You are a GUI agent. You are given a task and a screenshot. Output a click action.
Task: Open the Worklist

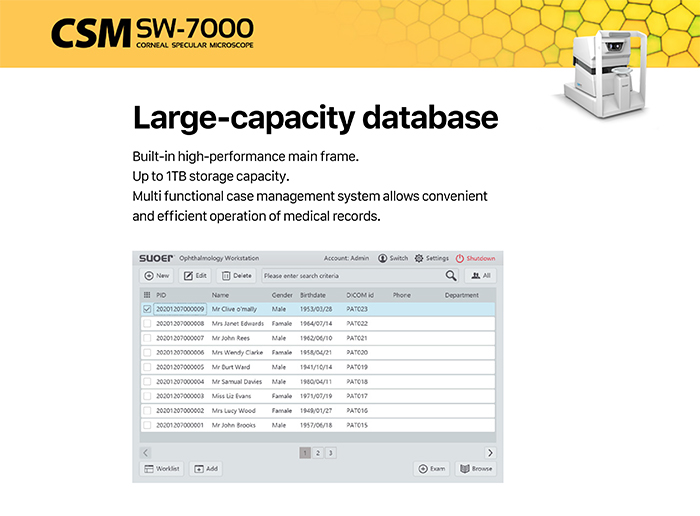tap(162, 468)
